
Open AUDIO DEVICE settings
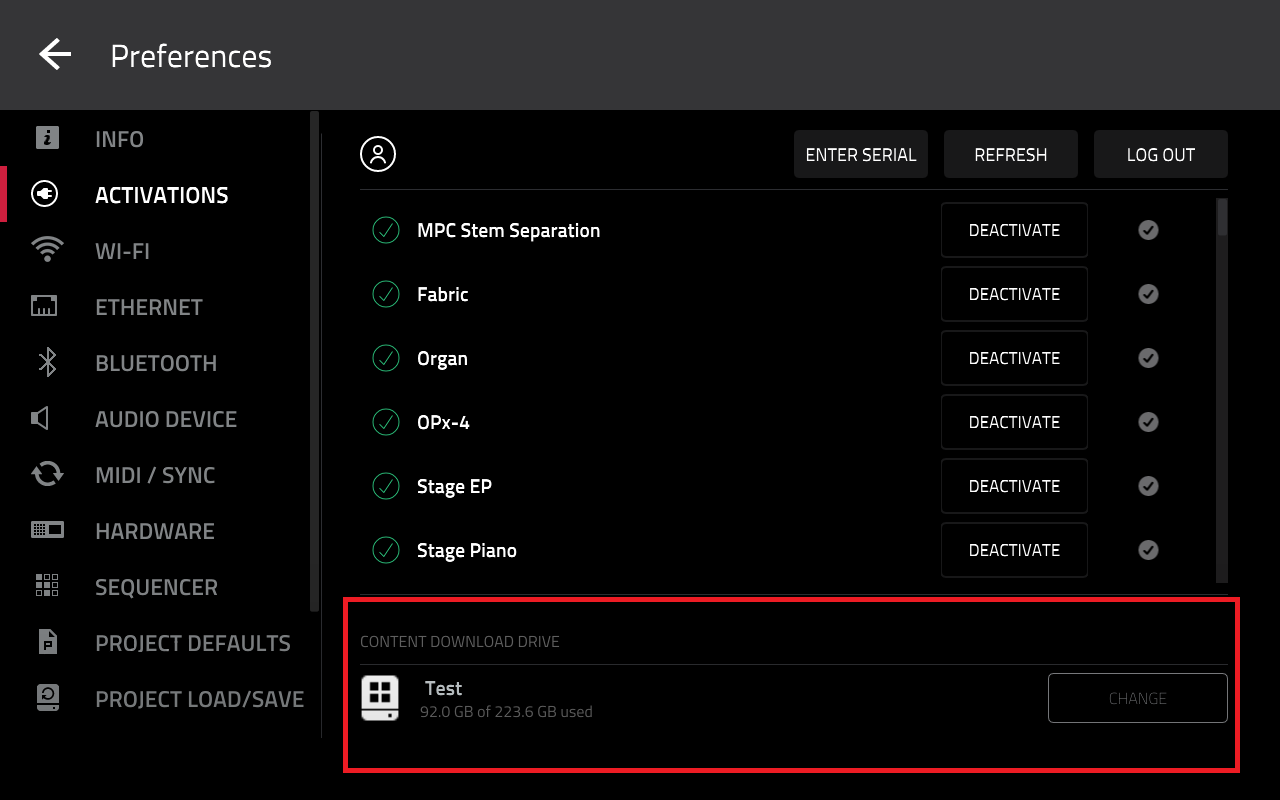(x=166, y=419)
